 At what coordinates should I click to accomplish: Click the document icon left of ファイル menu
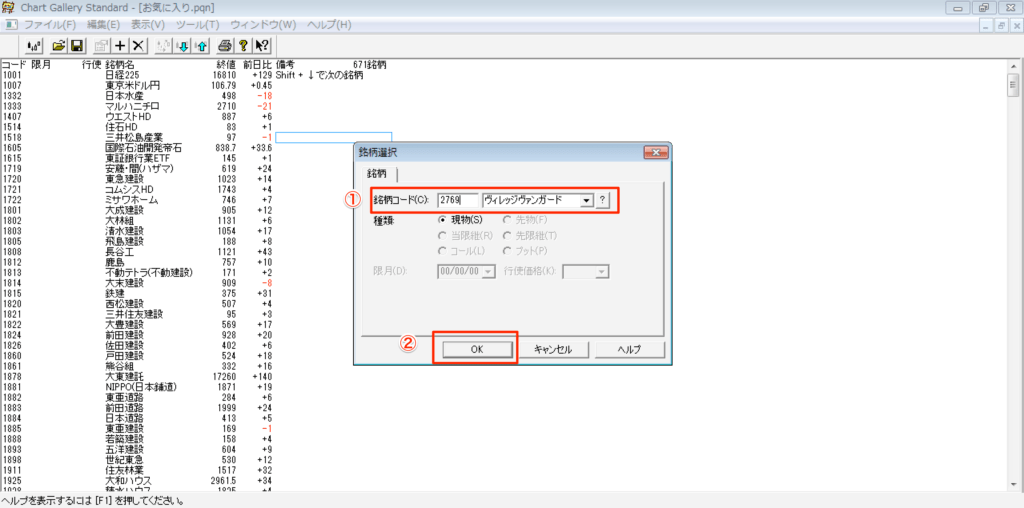click(x=12, y=25)
